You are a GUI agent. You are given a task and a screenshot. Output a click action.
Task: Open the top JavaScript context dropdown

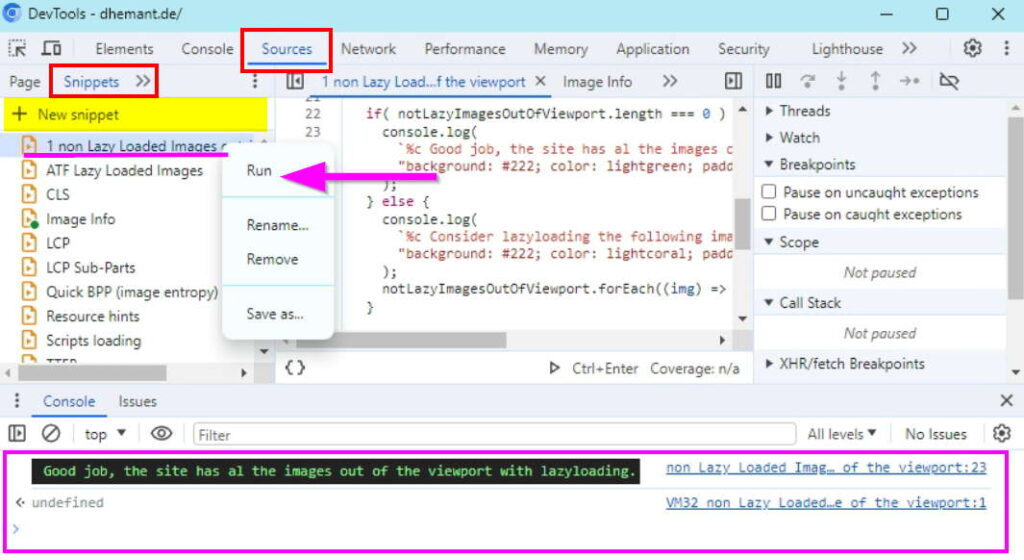(104, 434)
